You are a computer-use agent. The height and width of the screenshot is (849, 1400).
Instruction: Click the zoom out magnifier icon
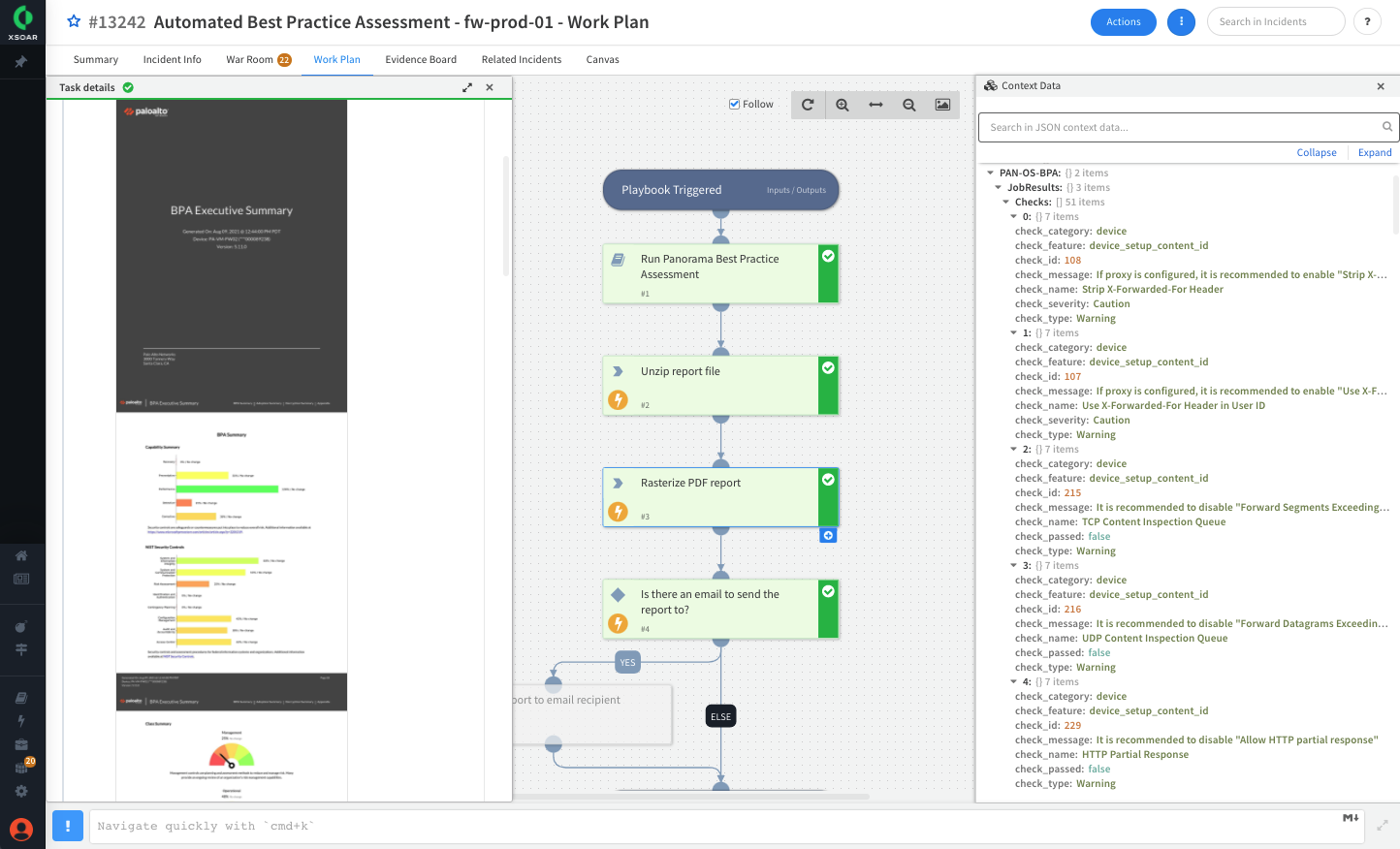point(908,105)
